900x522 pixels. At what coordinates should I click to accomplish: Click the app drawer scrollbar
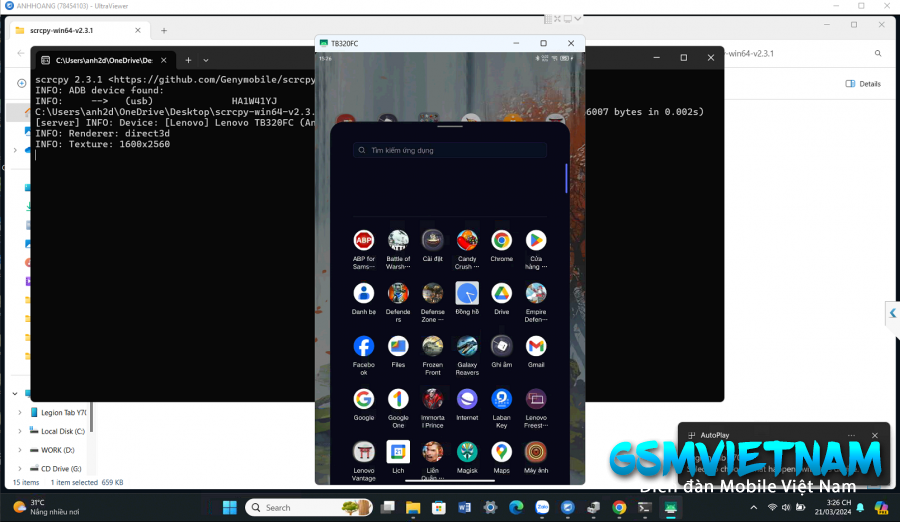coord(566,179)
